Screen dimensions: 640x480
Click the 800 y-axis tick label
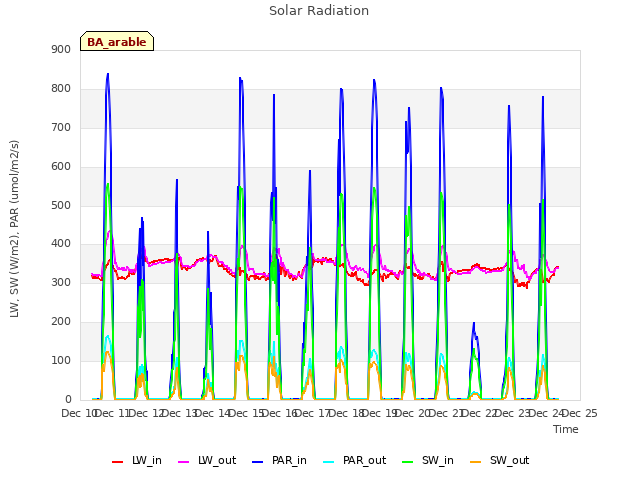pyautogui.click(x=61, y=89)
